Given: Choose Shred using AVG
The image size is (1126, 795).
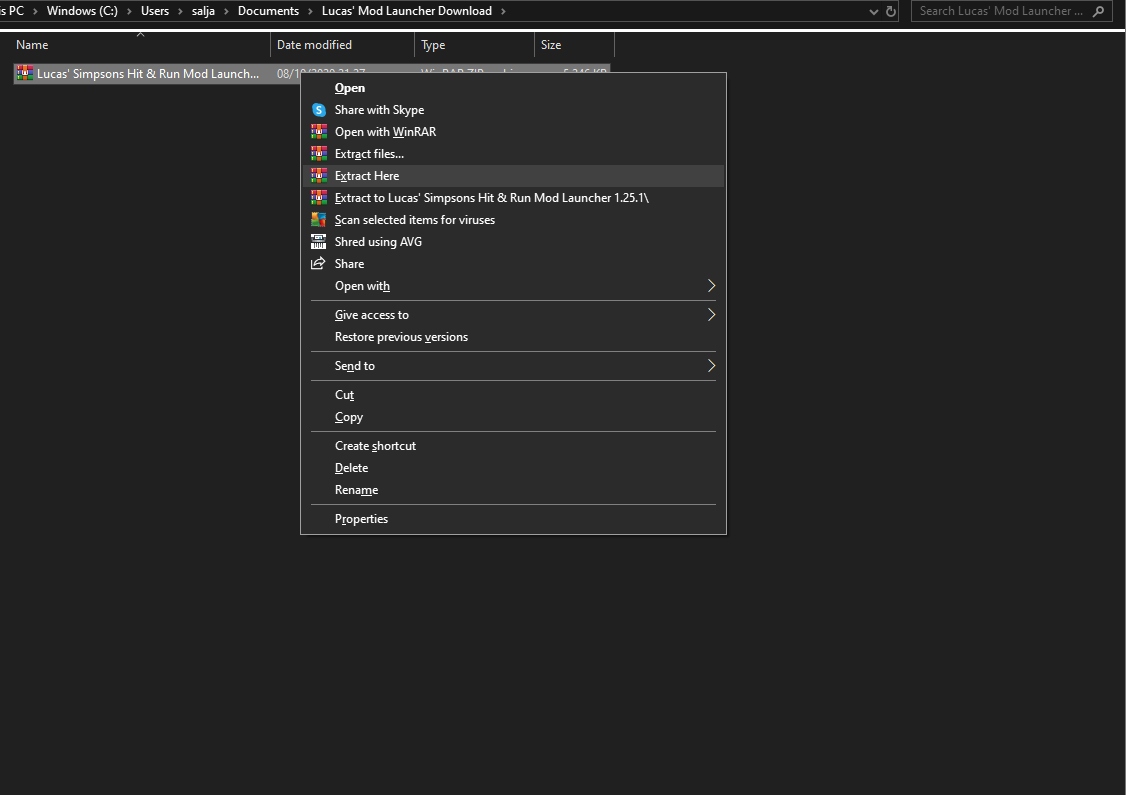Looking at the screenshot, I should pos(513,242).
